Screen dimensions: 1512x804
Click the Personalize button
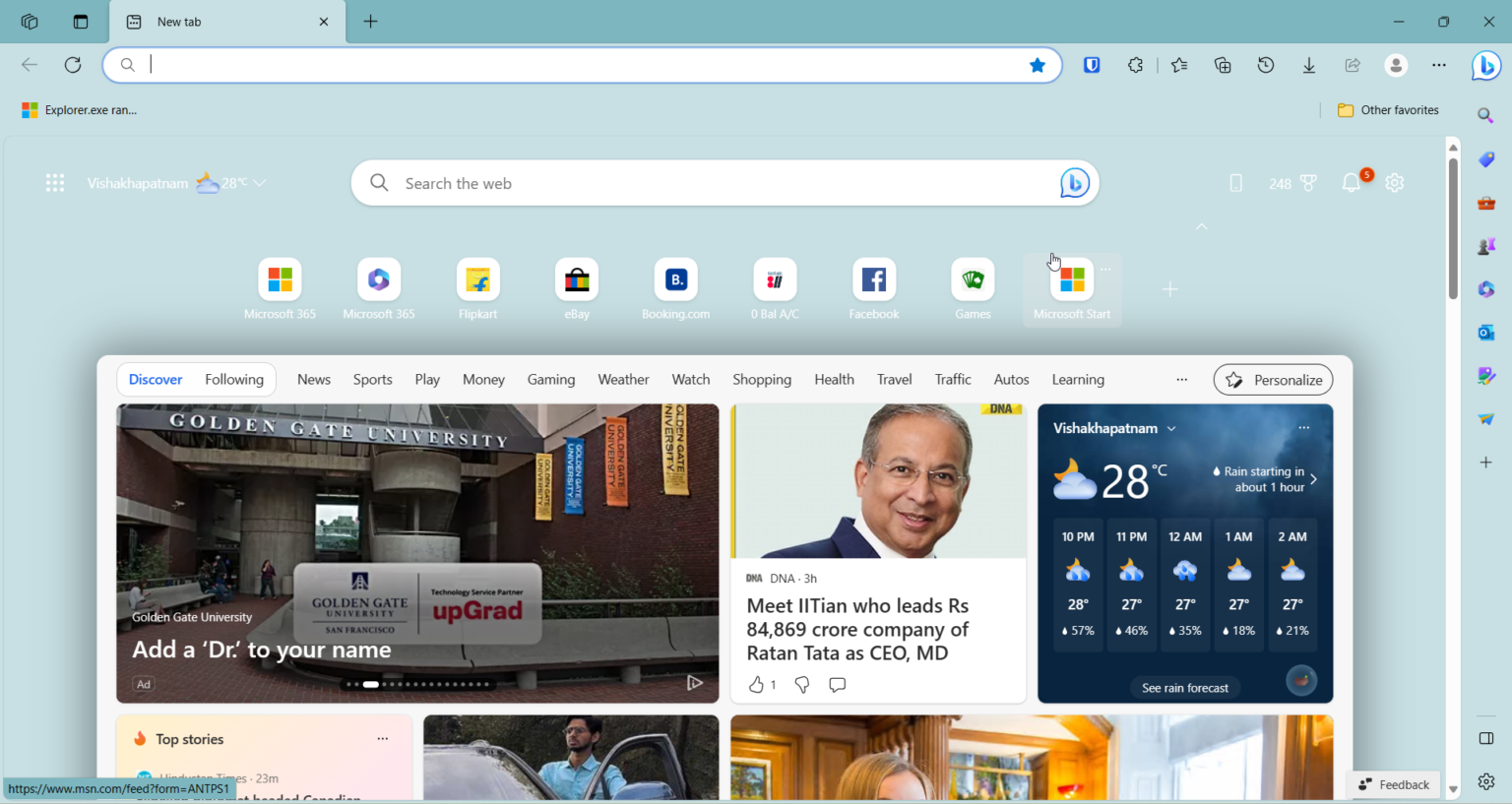1273,379
